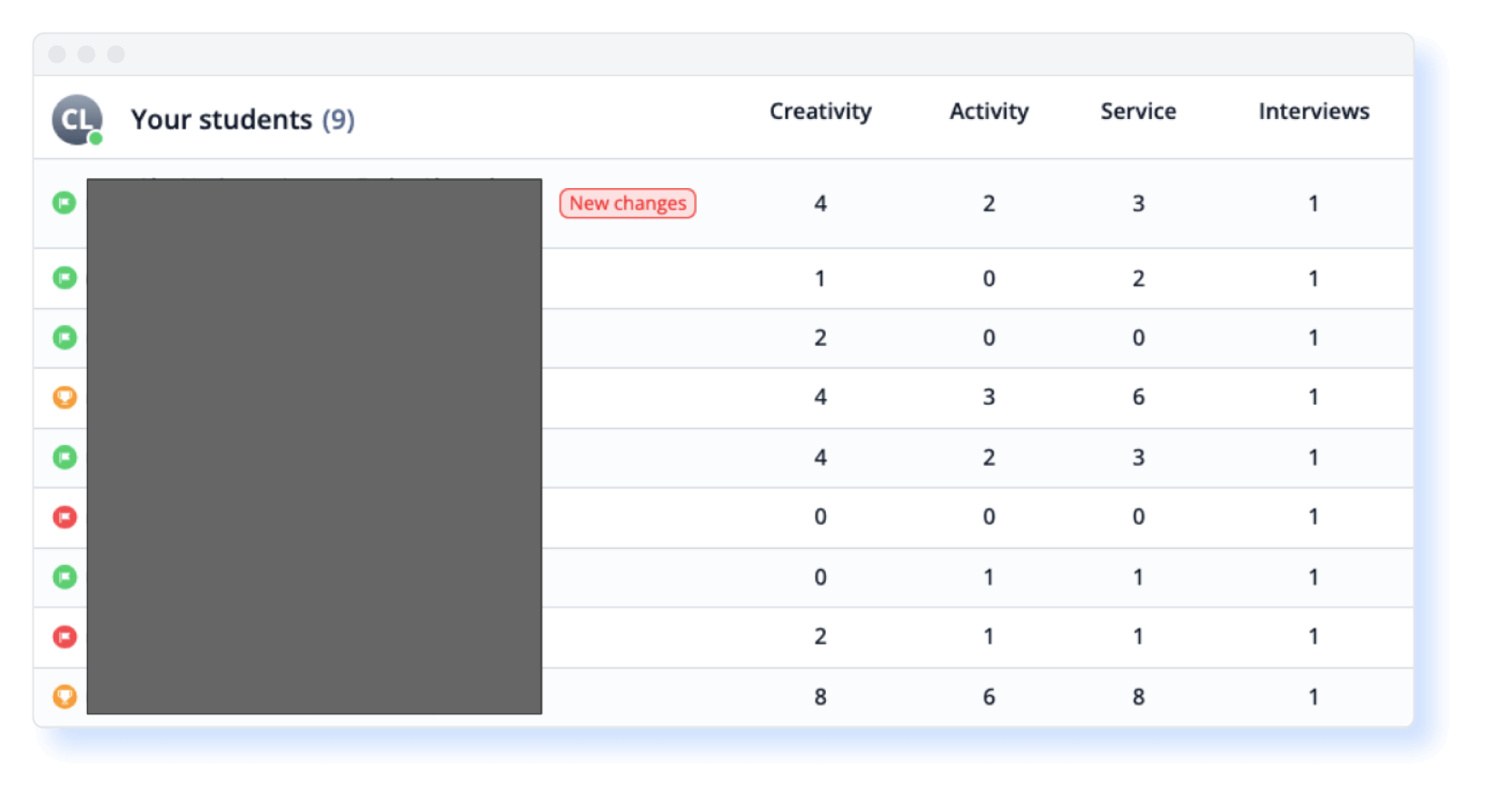This screenshot has width=1498, height=812.
Task: Sort by the Creativity column header
Action: tap(819, 112)
